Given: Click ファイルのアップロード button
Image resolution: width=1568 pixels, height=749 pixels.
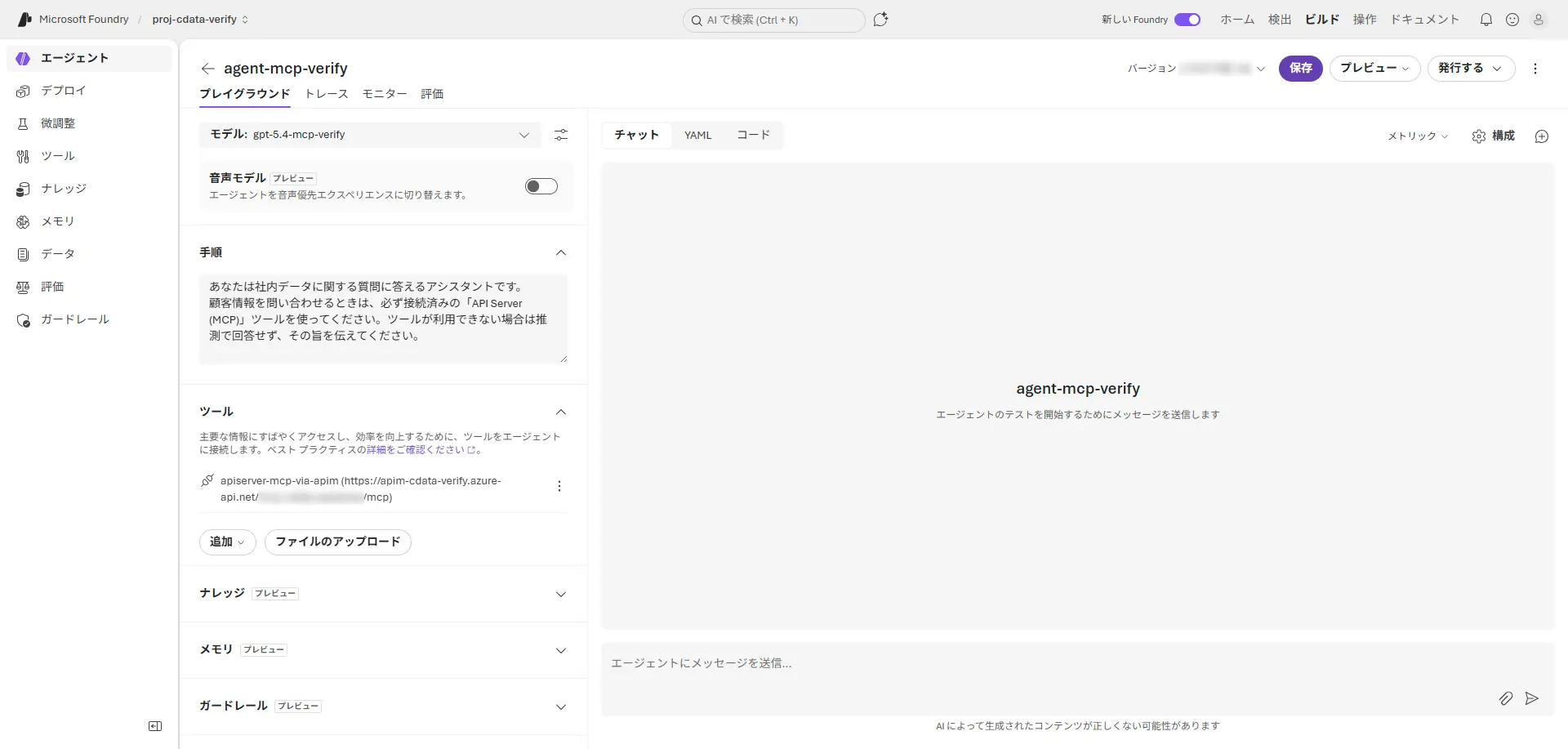Looking at the screenshot, I should pos(338,542).
